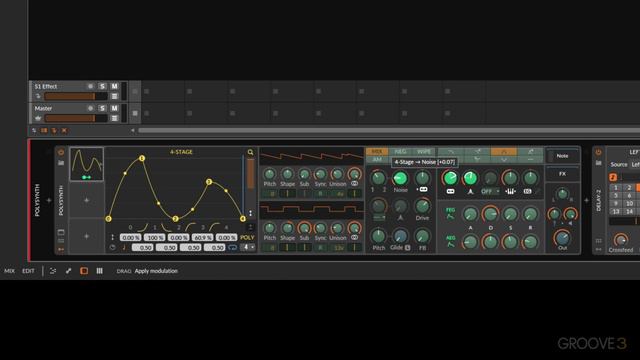Viewport: 640px width, 360px height.
Task: Add a modulator in the bottom empty slot
Action: pyautogui.click(x=87, y=236)
